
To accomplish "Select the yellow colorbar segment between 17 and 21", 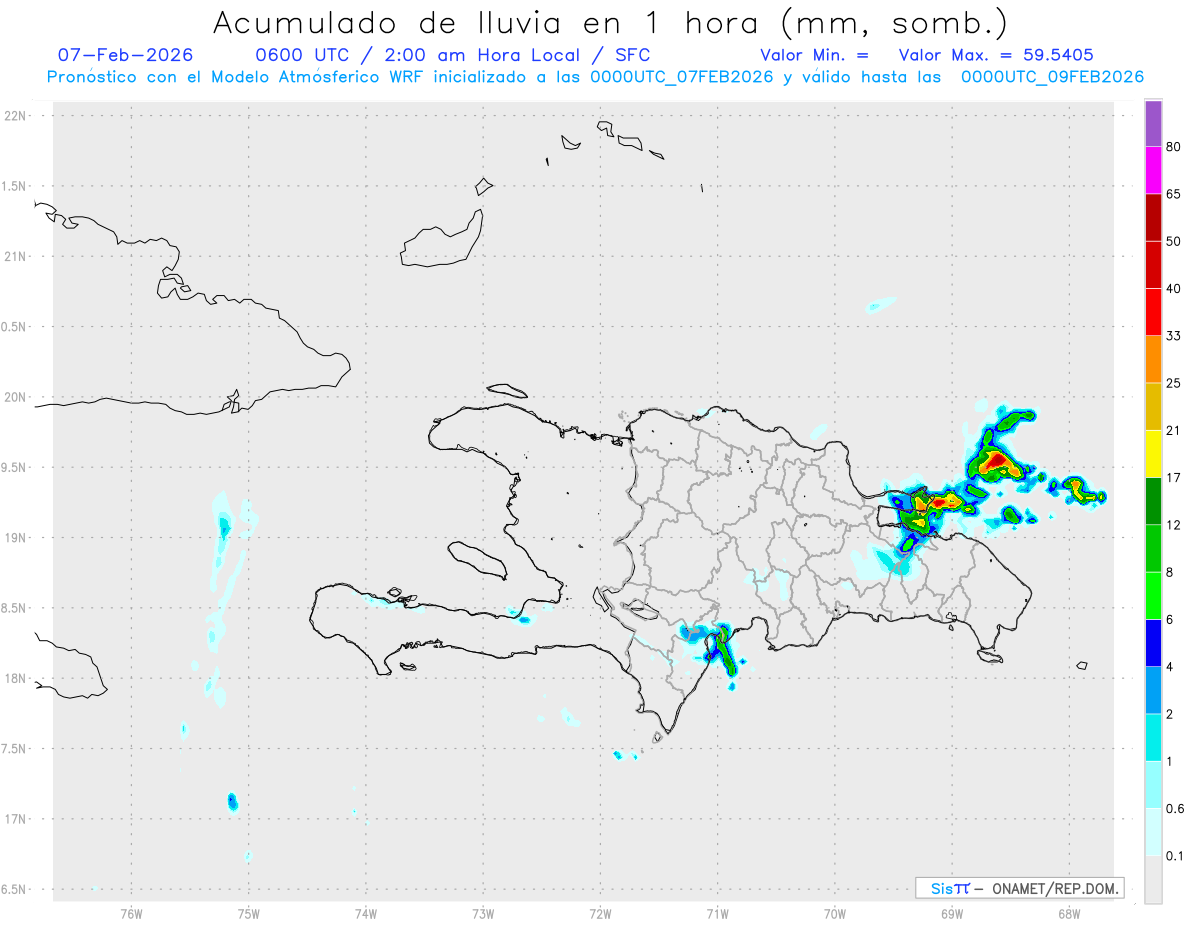I will tap(1153, 454).
